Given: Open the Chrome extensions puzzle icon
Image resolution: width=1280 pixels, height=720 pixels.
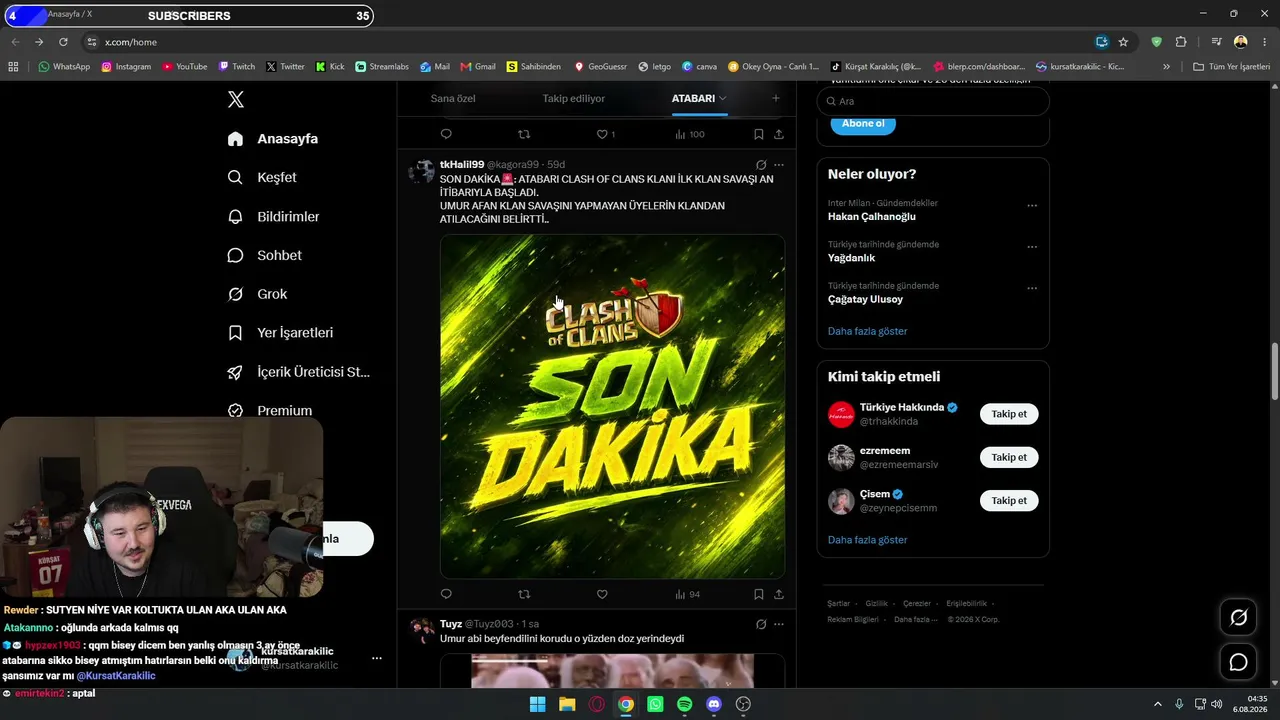Looking at the screenshot, I should click(x=1181, y=42).
